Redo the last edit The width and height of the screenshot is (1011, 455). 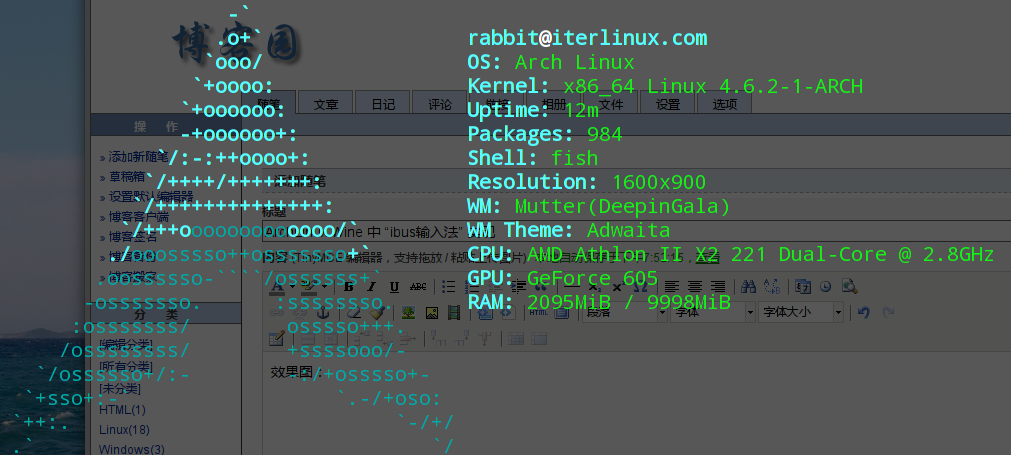(x=888, y=313)
